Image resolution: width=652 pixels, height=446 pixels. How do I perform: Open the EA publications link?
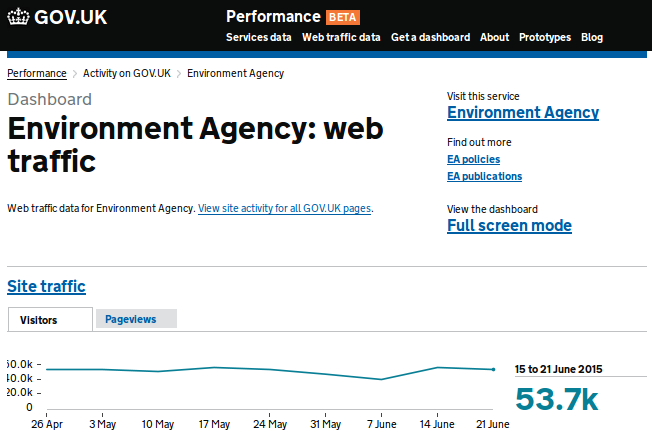(484, 177)
